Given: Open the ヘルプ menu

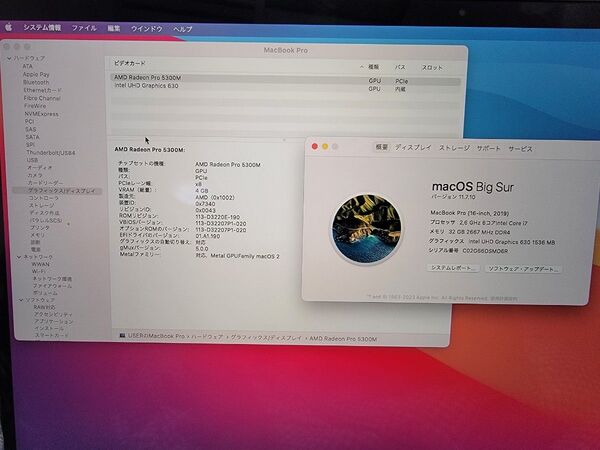Looking at the screenshot, I should [x=183, y=29].
